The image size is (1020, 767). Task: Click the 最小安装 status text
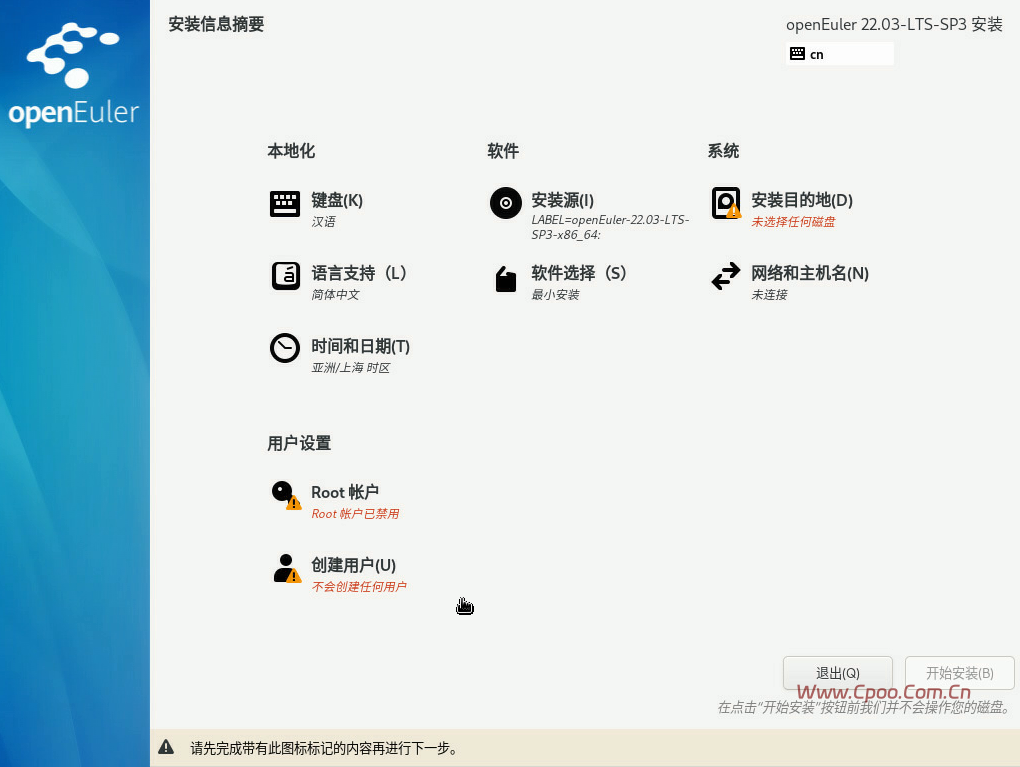click(x=555, y=295)
